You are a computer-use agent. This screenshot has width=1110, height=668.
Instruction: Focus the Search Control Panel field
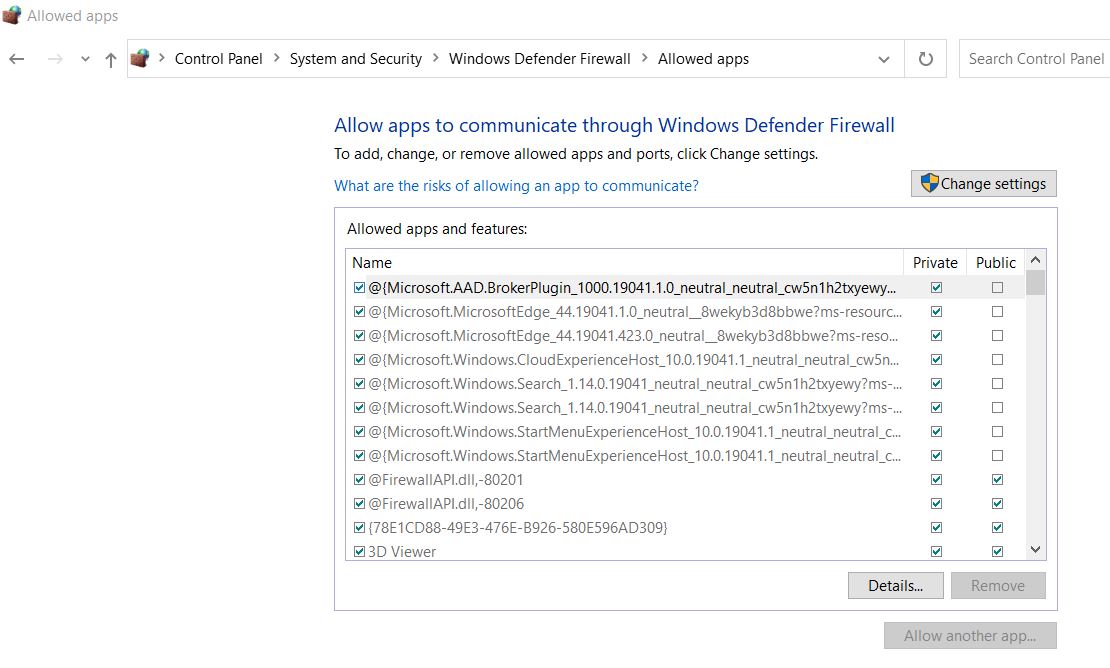(1034, 59)
